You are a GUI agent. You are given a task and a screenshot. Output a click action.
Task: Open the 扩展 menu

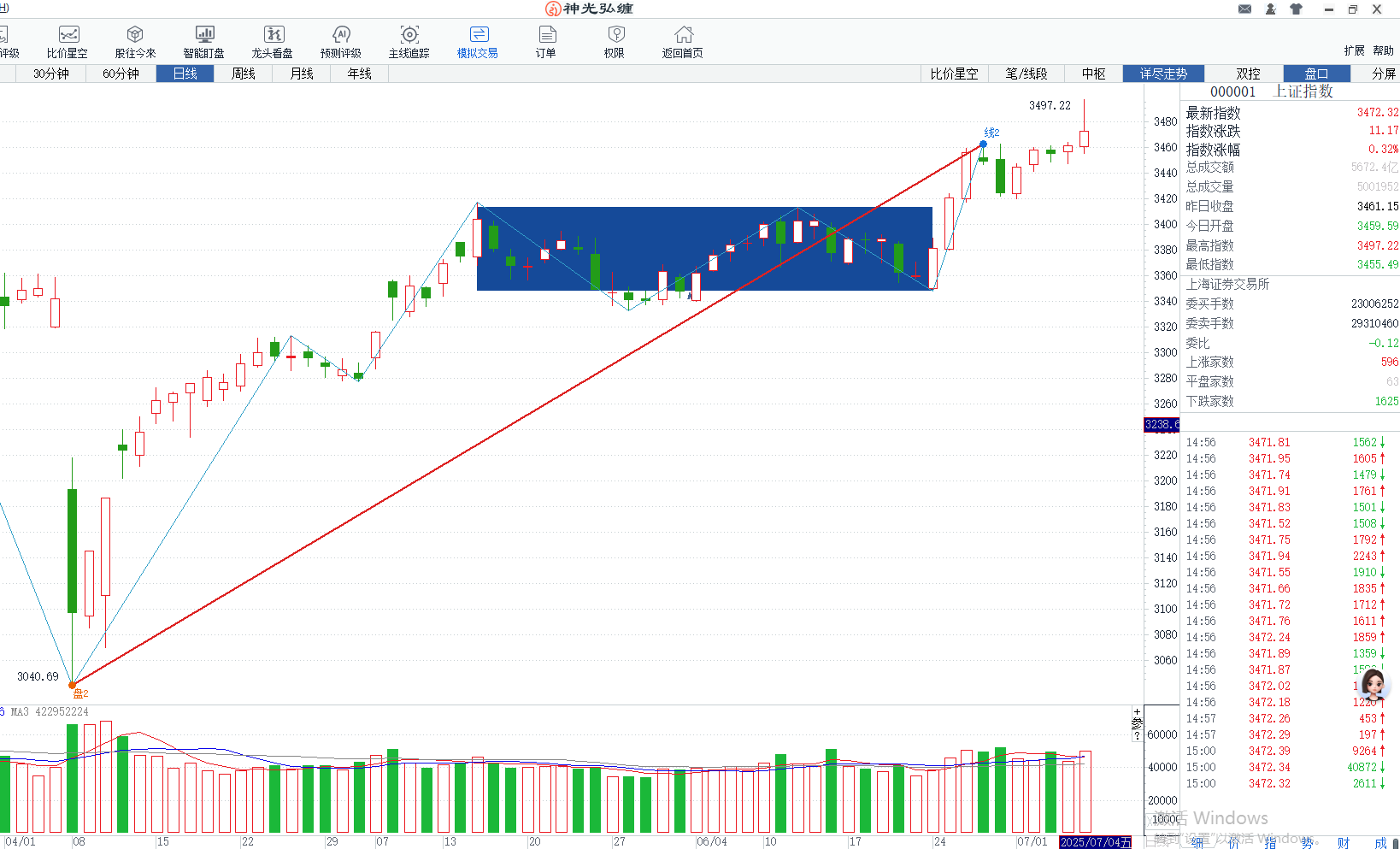point(1354,50)
